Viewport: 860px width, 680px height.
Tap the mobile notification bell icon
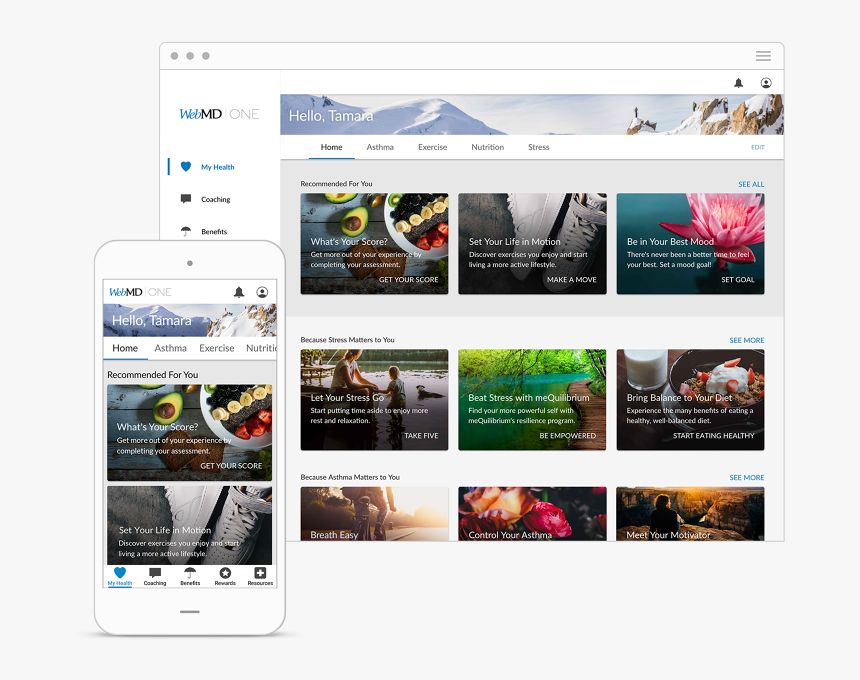point(239,292)
